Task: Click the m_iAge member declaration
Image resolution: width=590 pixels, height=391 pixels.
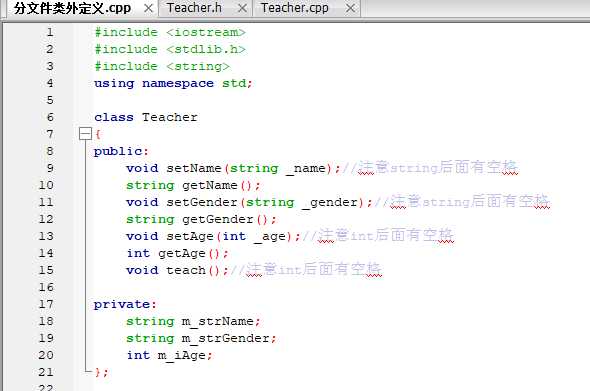Action: [x=169, y=355]
